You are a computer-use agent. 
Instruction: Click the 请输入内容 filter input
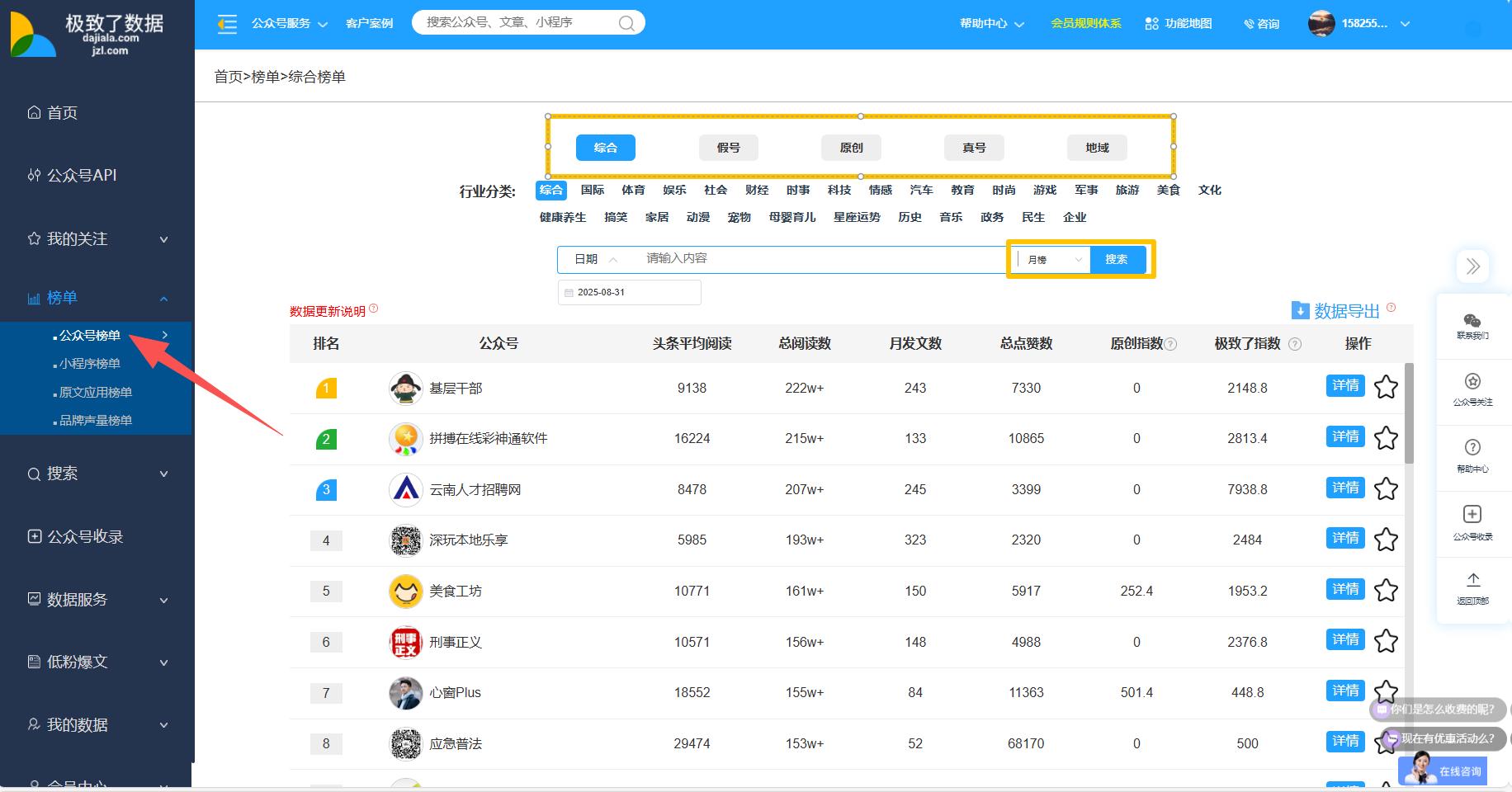tap(820, 258)
